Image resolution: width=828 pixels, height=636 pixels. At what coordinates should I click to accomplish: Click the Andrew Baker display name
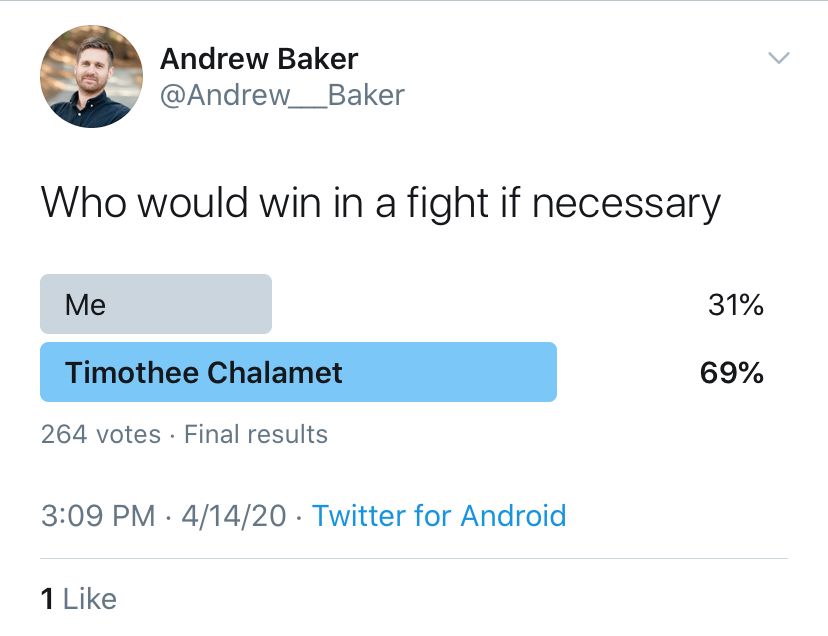pos(259,58)
